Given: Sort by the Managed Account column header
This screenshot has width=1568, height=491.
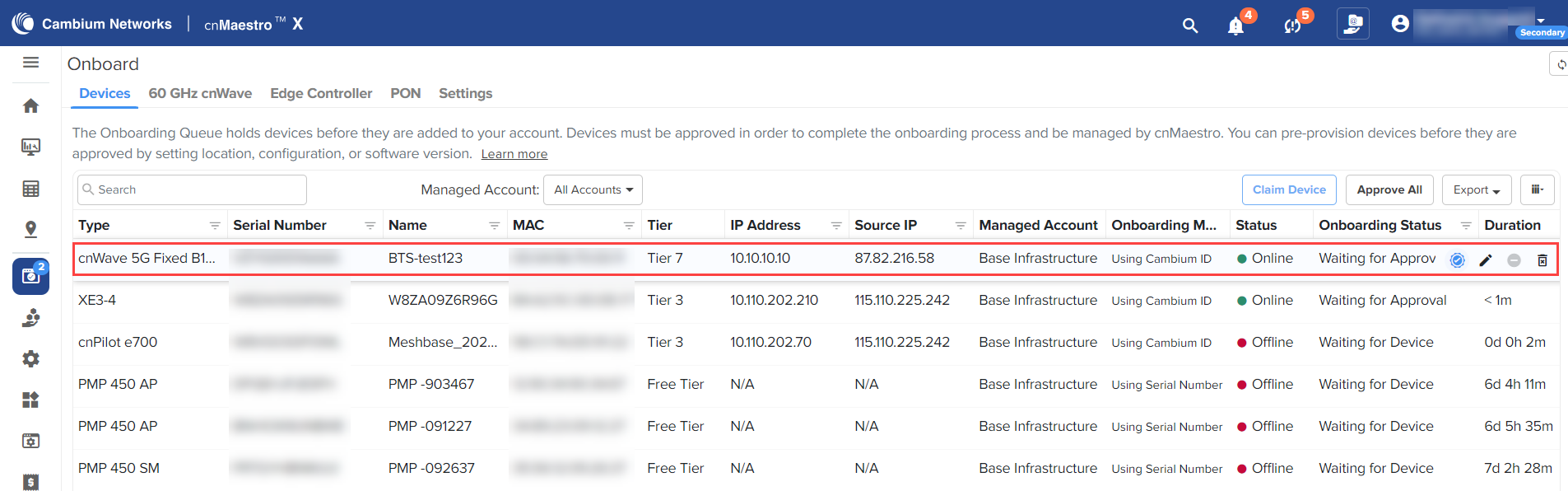Looking at the screenshot, I should [x=1039, y=226].
